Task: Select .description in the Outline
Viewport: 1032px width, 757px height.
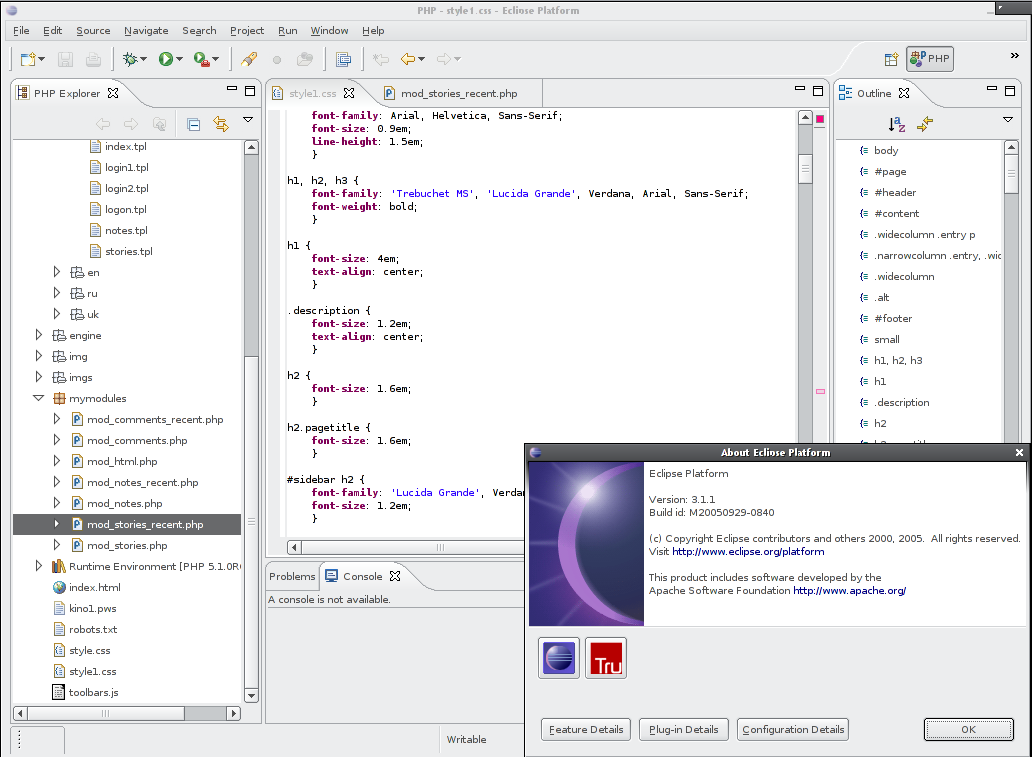Action: (902, 402)
